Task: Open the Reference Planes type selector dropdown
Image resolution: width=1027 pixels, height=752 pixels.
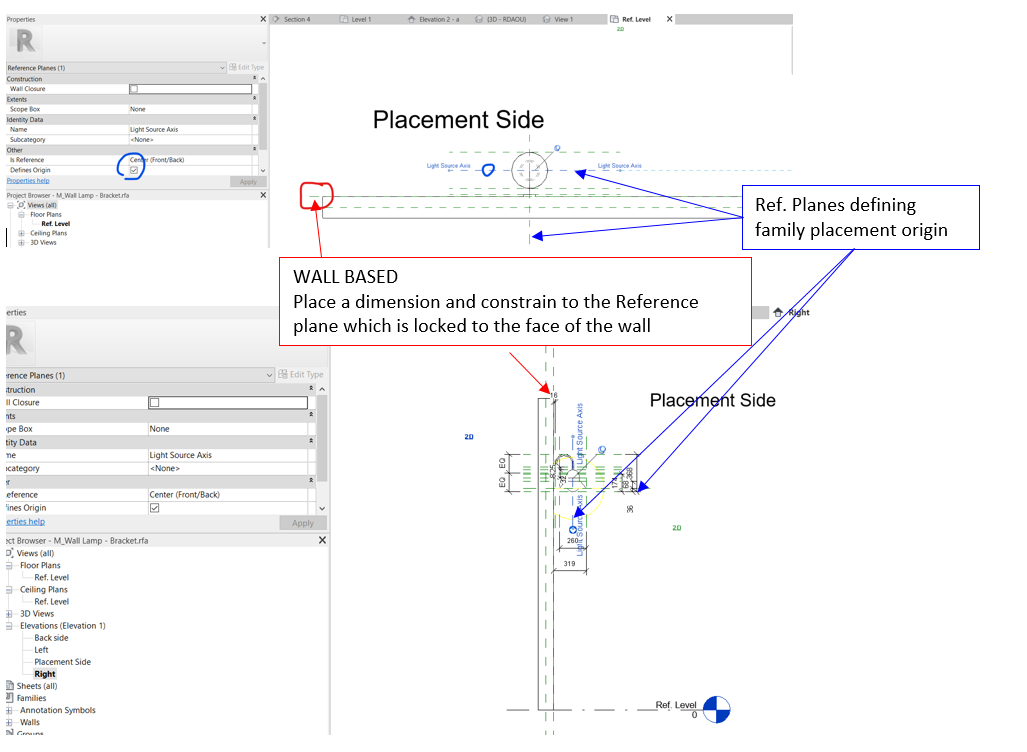Action: 222,67
